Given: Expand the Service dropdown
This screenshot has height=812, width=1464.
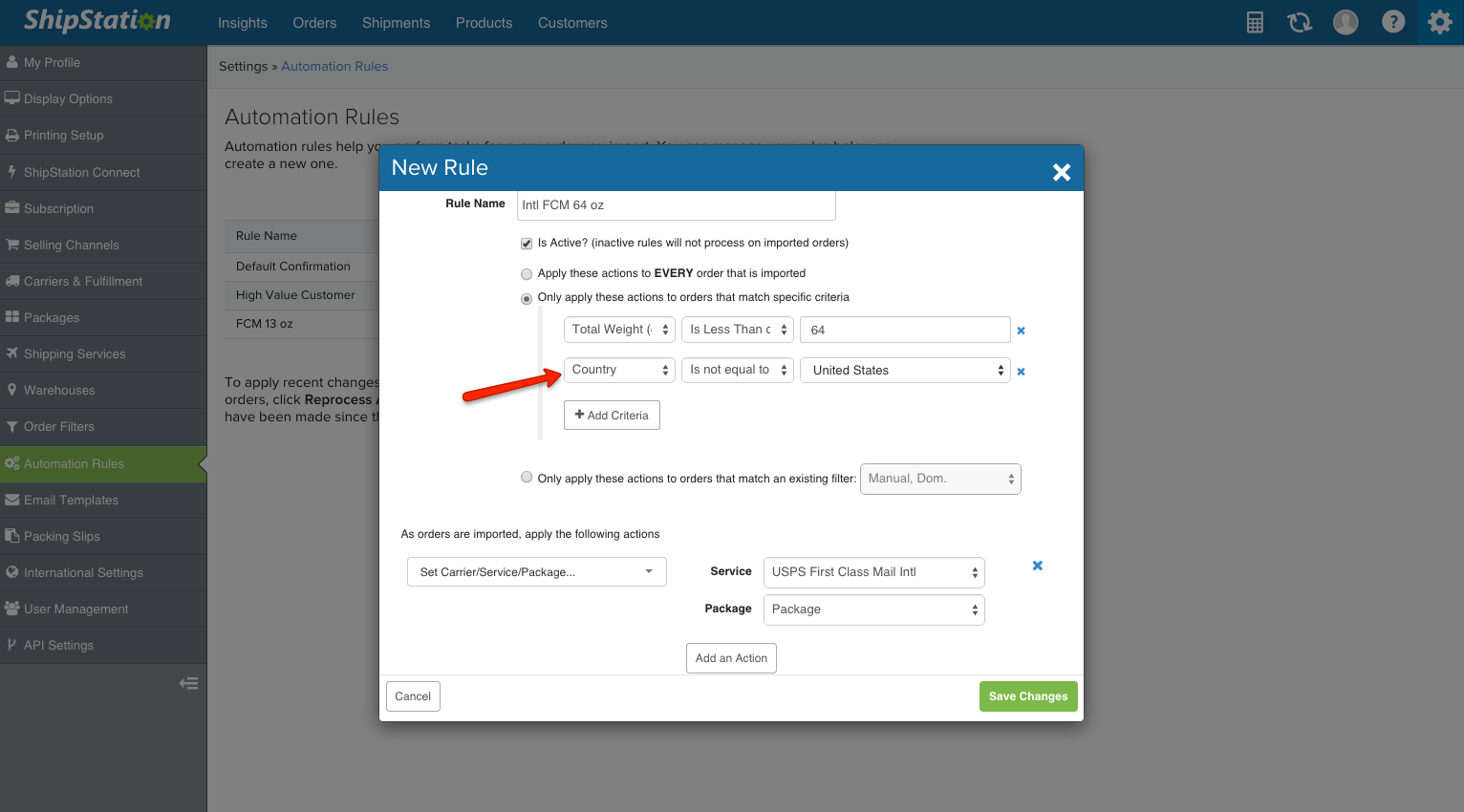Looking at the screenshot, I should tap(873, 572).
